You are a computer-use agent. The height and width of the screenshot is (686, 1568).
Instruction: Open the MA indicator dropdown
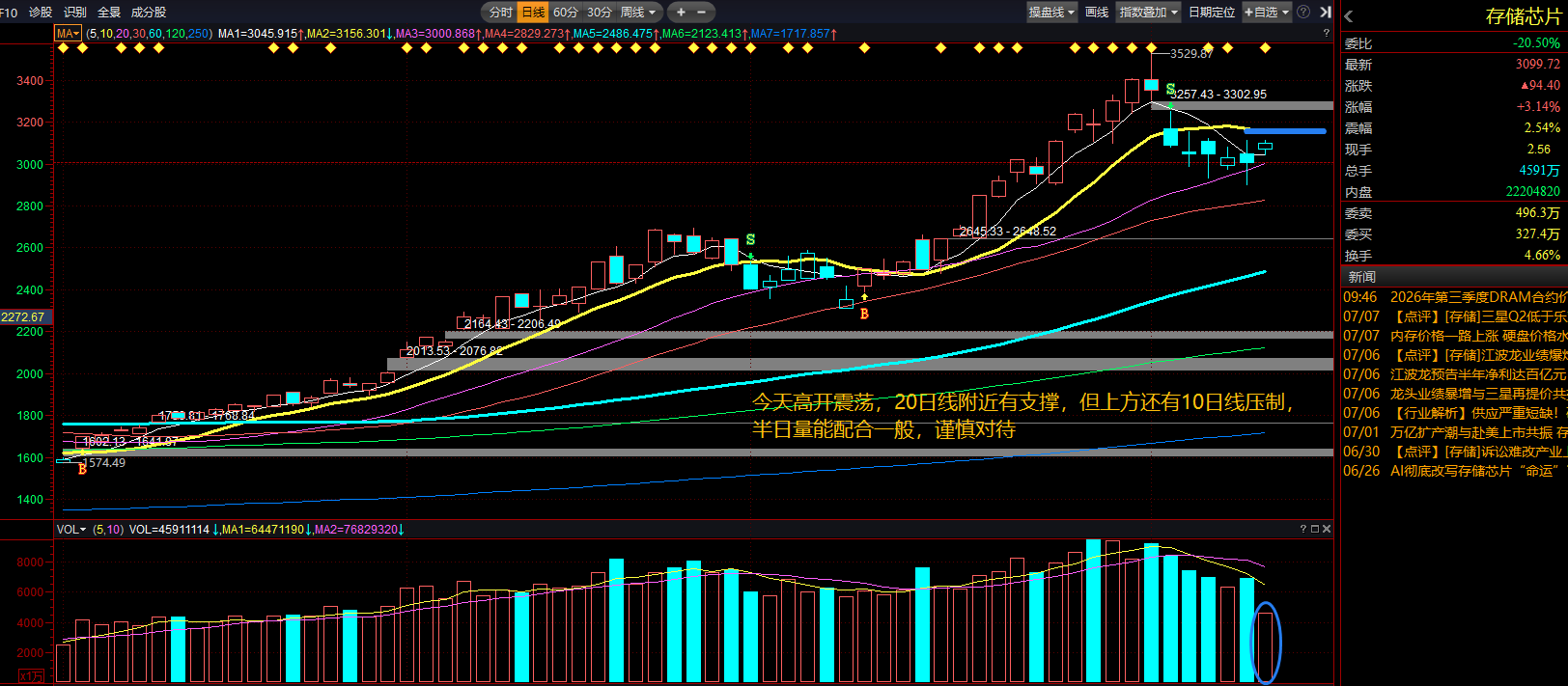(x=68, y=34)
